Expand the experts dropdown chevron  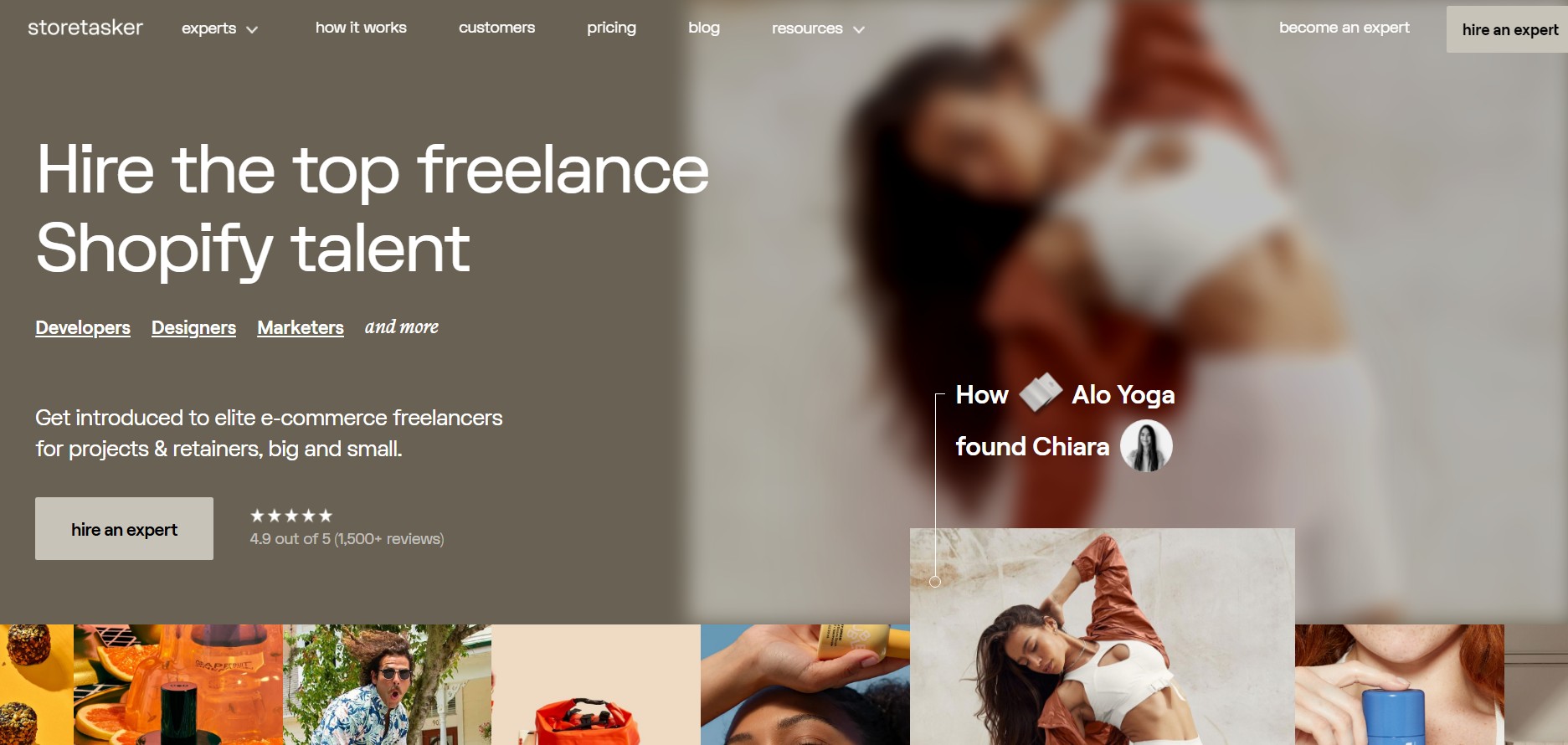252,29
